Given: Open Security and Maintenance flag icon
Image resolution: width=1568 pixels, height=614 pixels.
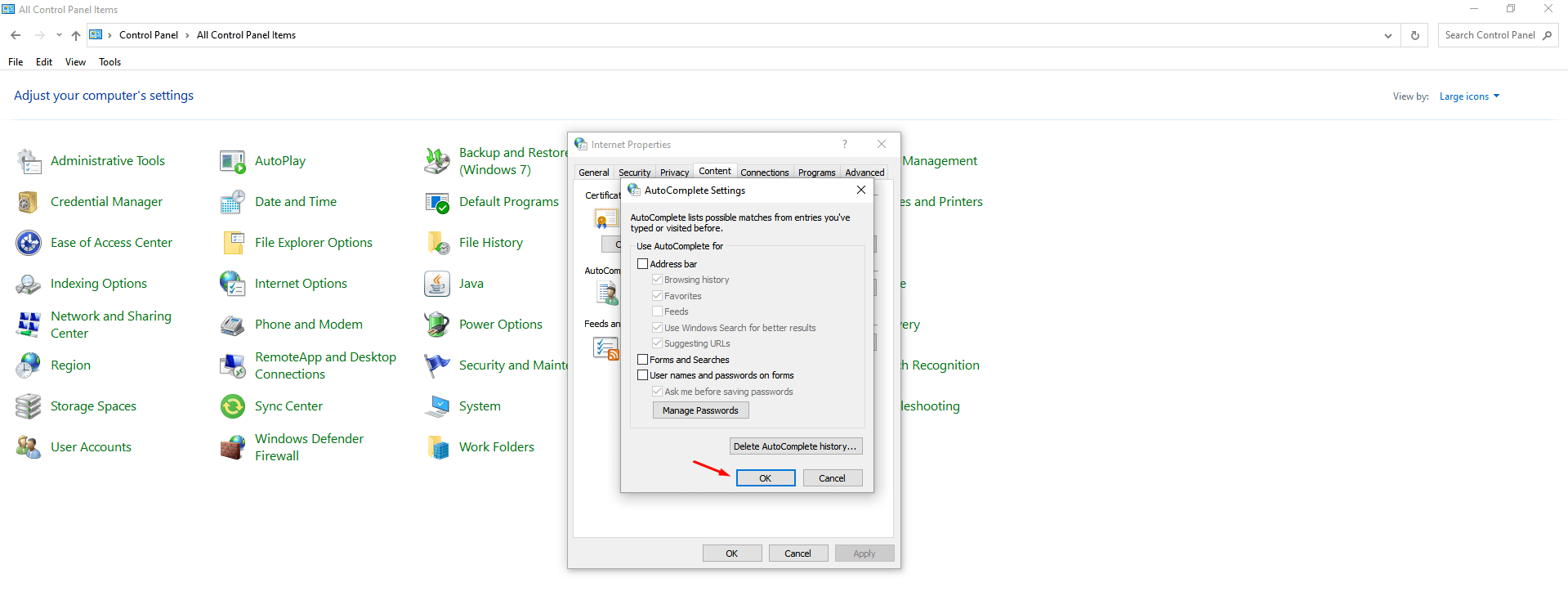Looking at the screenshot, I should [x=437, y=365].
